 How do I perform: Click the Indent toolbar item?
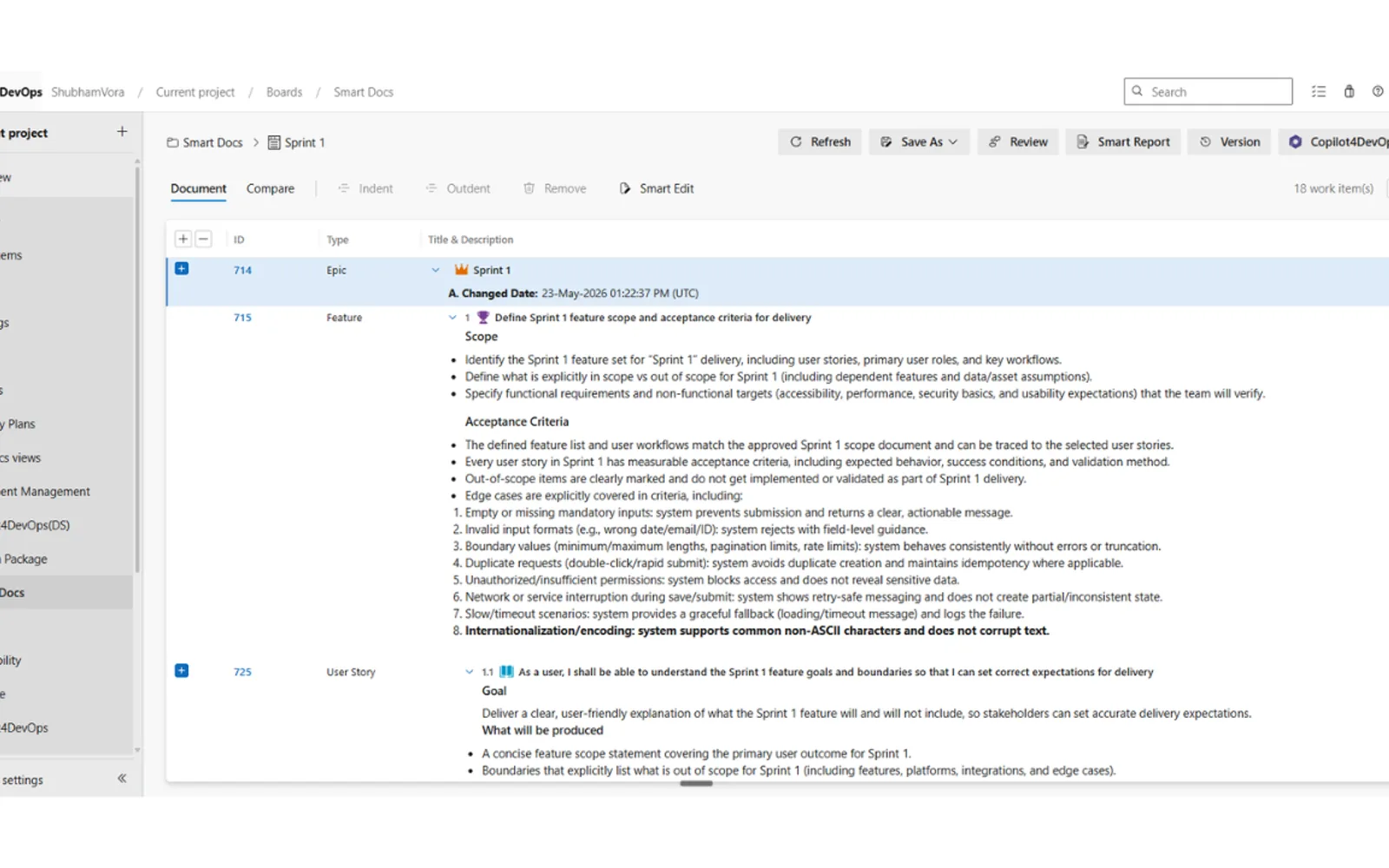pos(365,188)
